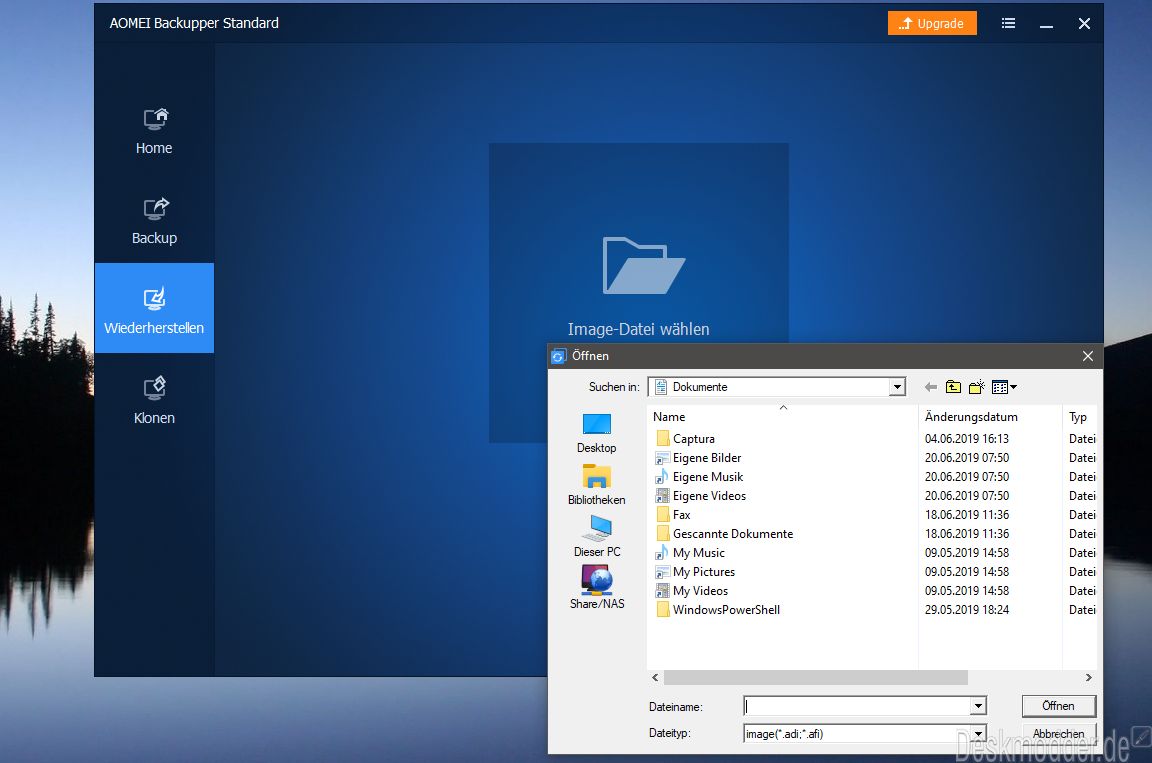The height and width of the screenshot is (763, 1152).
Task: Close the AOMEI Backupper window
Action: 1084,23
